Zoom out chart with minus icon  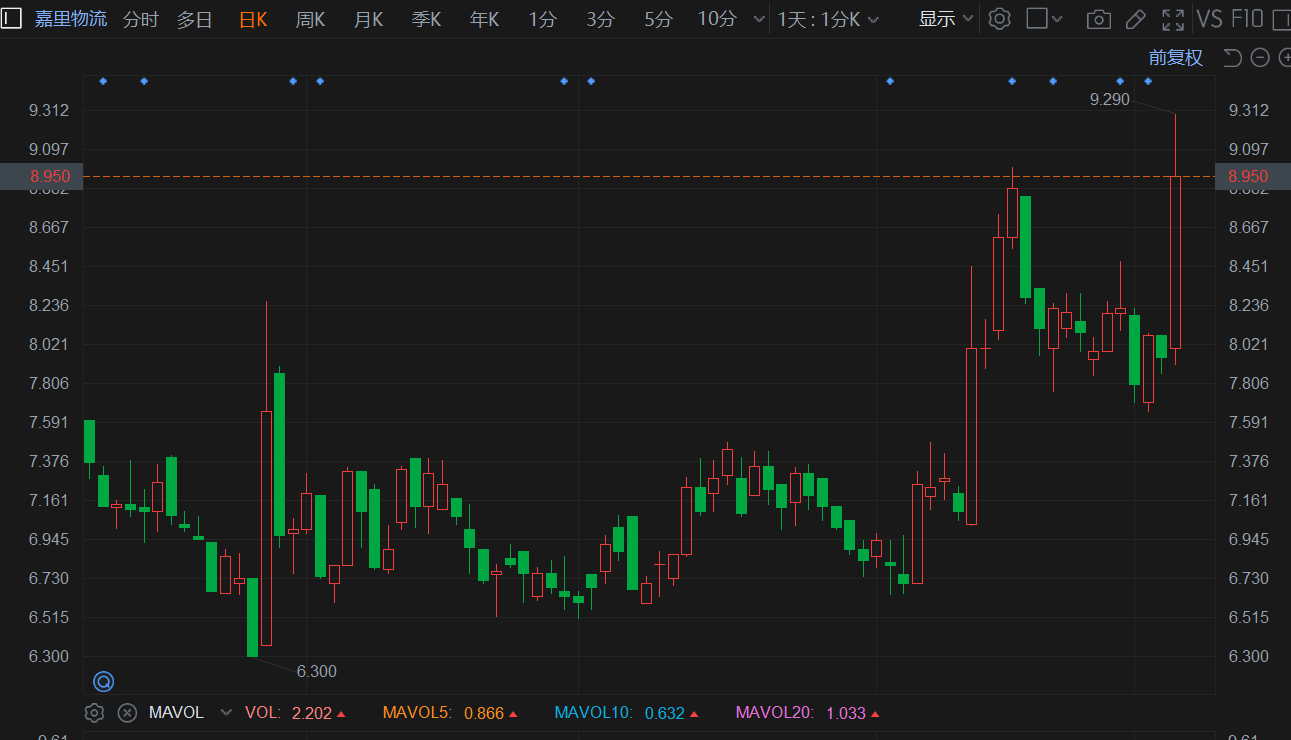point(1260,58)
